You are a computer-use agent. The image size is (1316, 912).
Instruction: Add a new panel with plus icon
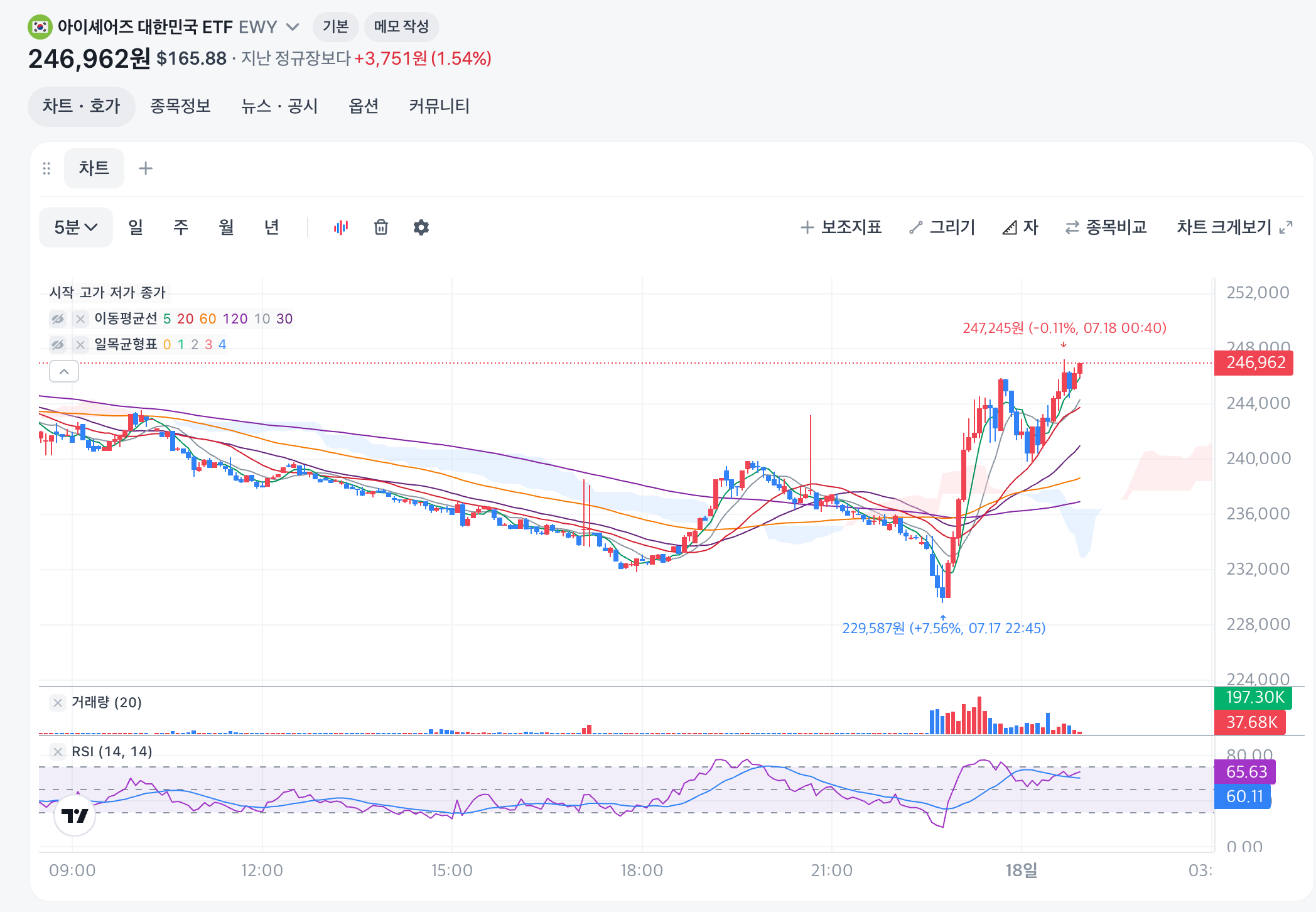tap(146, 168)
